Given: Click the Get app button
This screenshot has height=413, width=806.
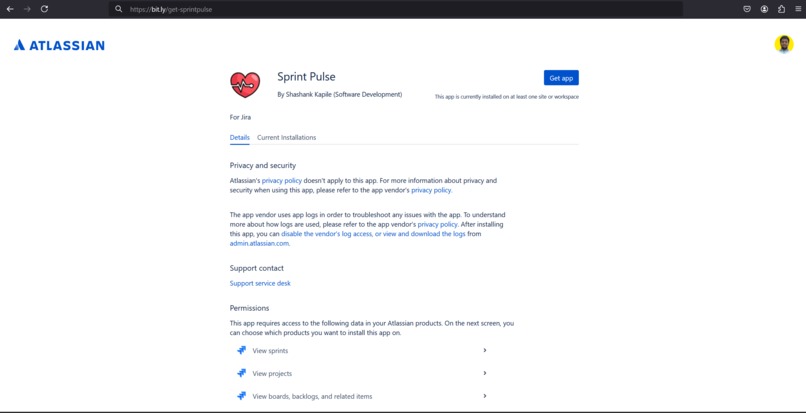Looking at the screenshot, I should (561, 78).
